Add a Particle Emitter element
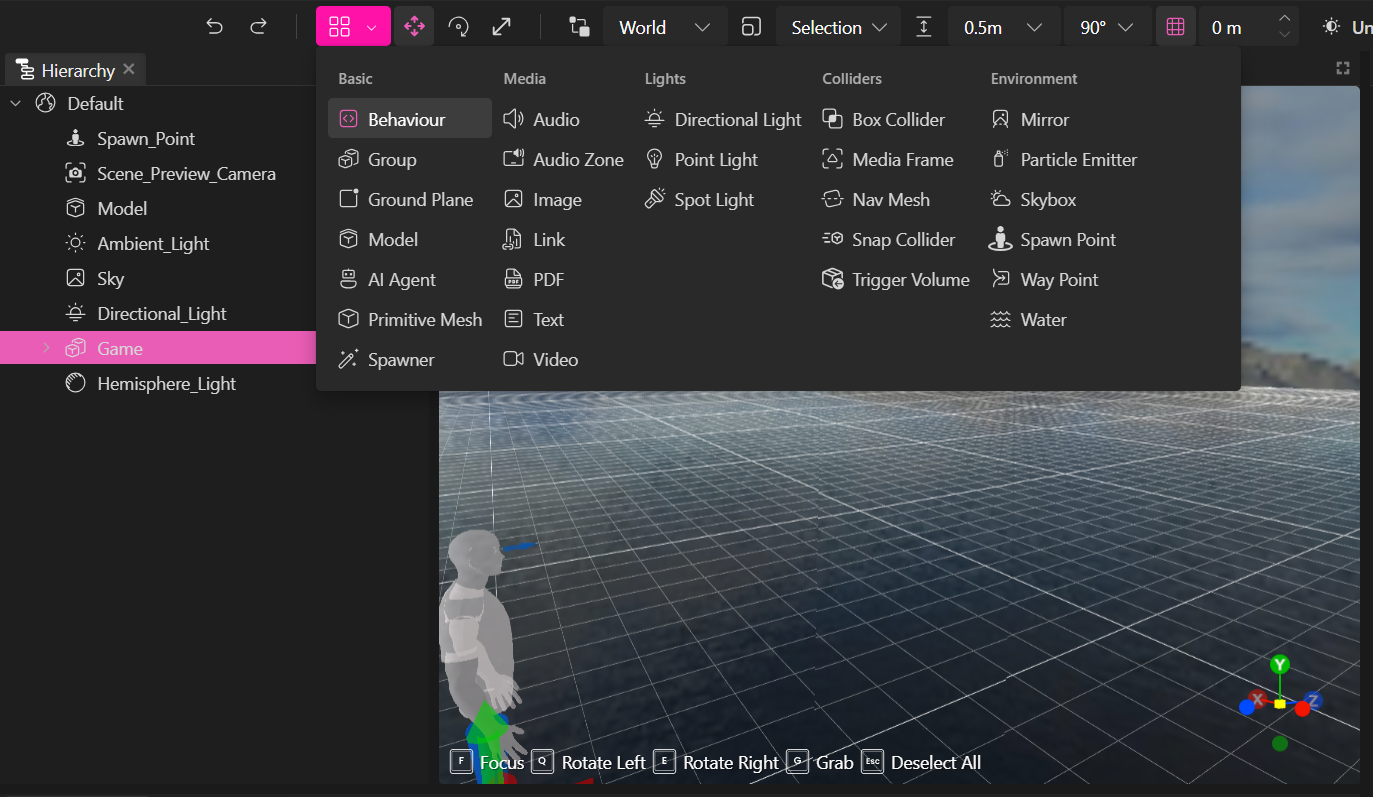Image resolution: width=1373 pixels, height=797 pixels. [1078, 160]
